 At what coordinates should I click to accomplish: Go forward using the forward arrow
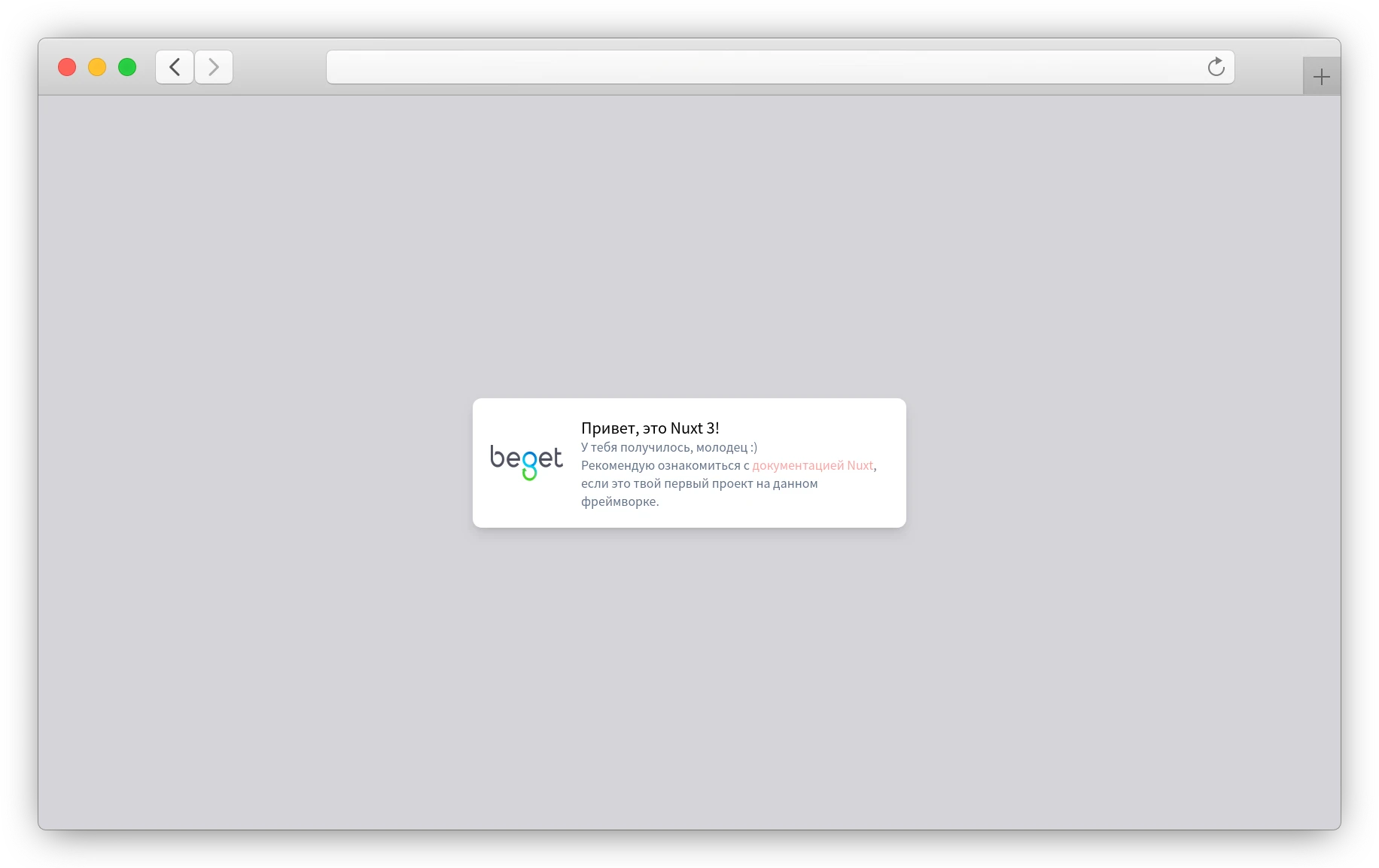tap(214, 68)
